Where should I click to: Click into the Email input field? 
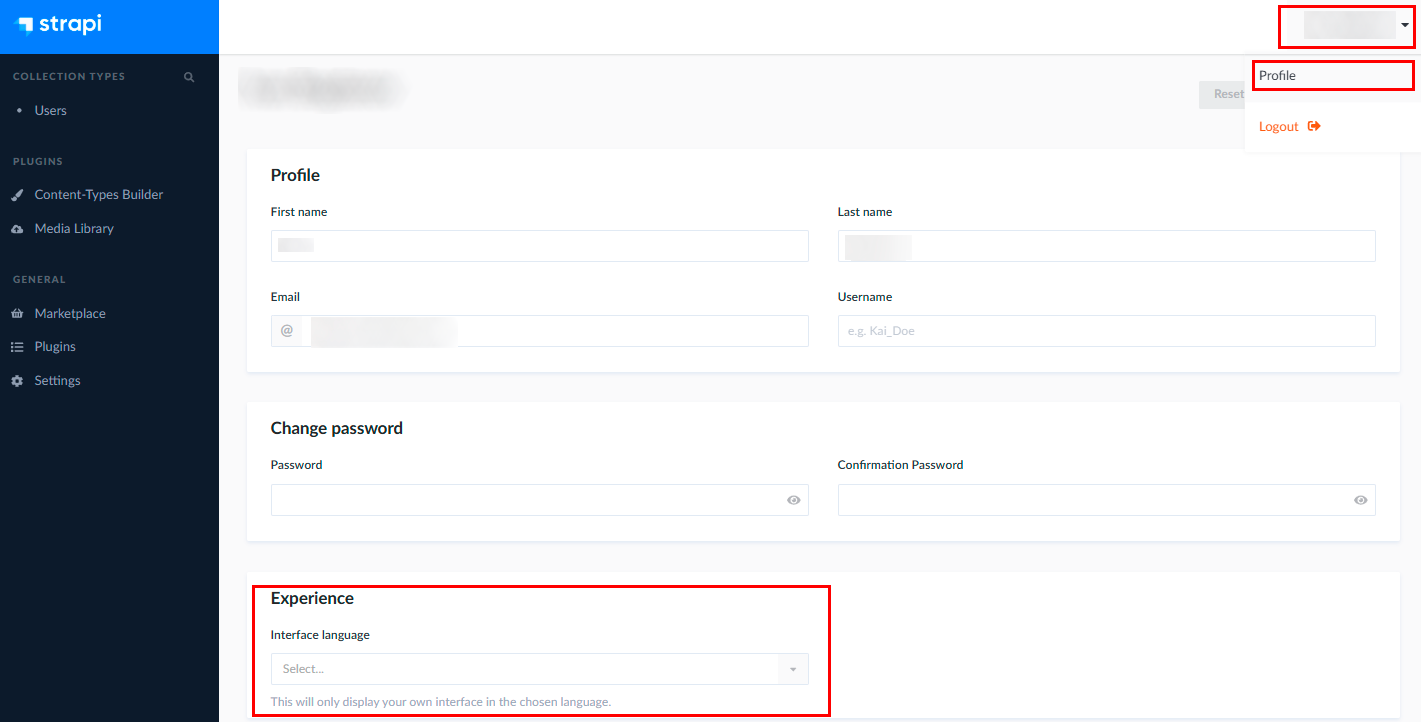(x=539, y=331)
